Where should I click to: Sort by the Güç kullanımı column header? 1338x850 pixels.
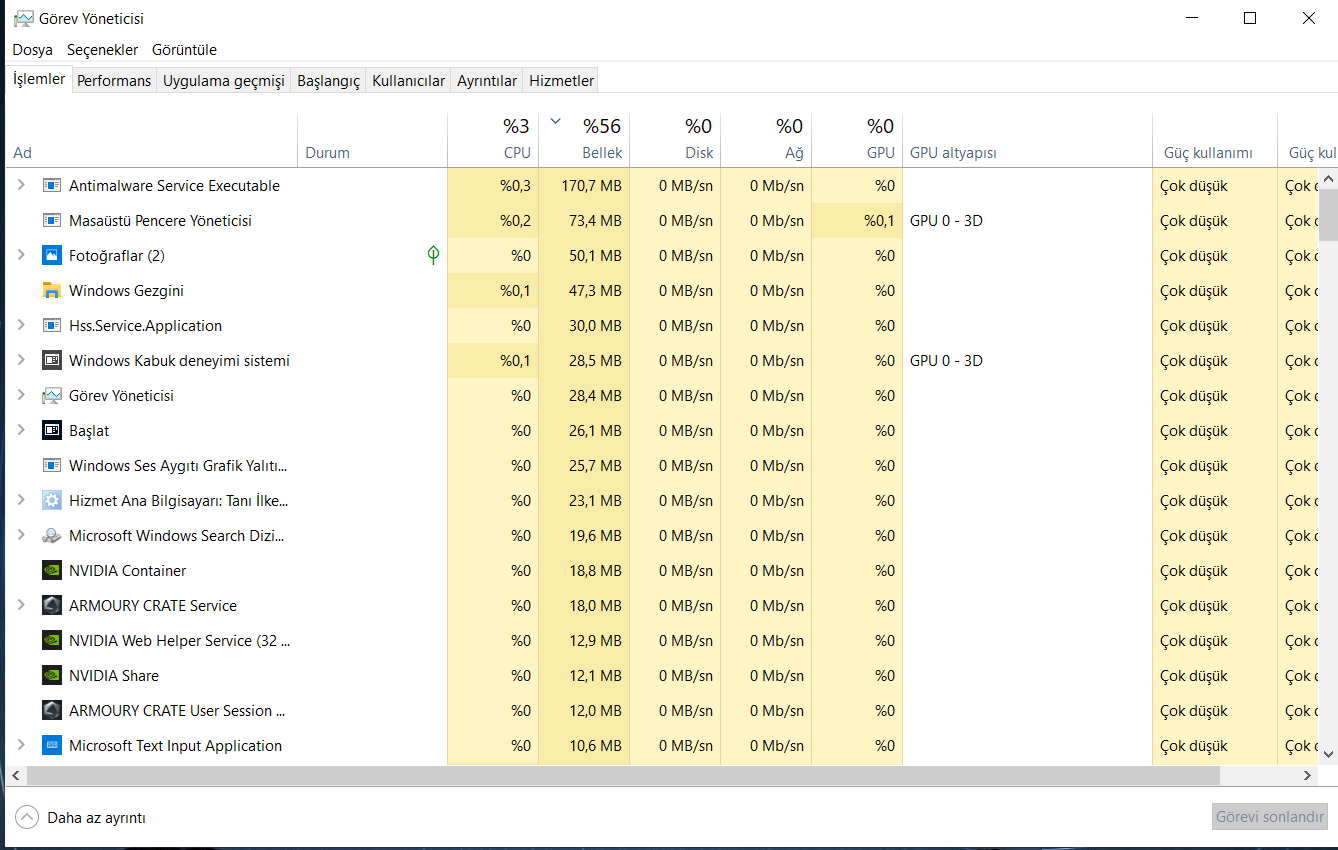tap(1215, 140)
